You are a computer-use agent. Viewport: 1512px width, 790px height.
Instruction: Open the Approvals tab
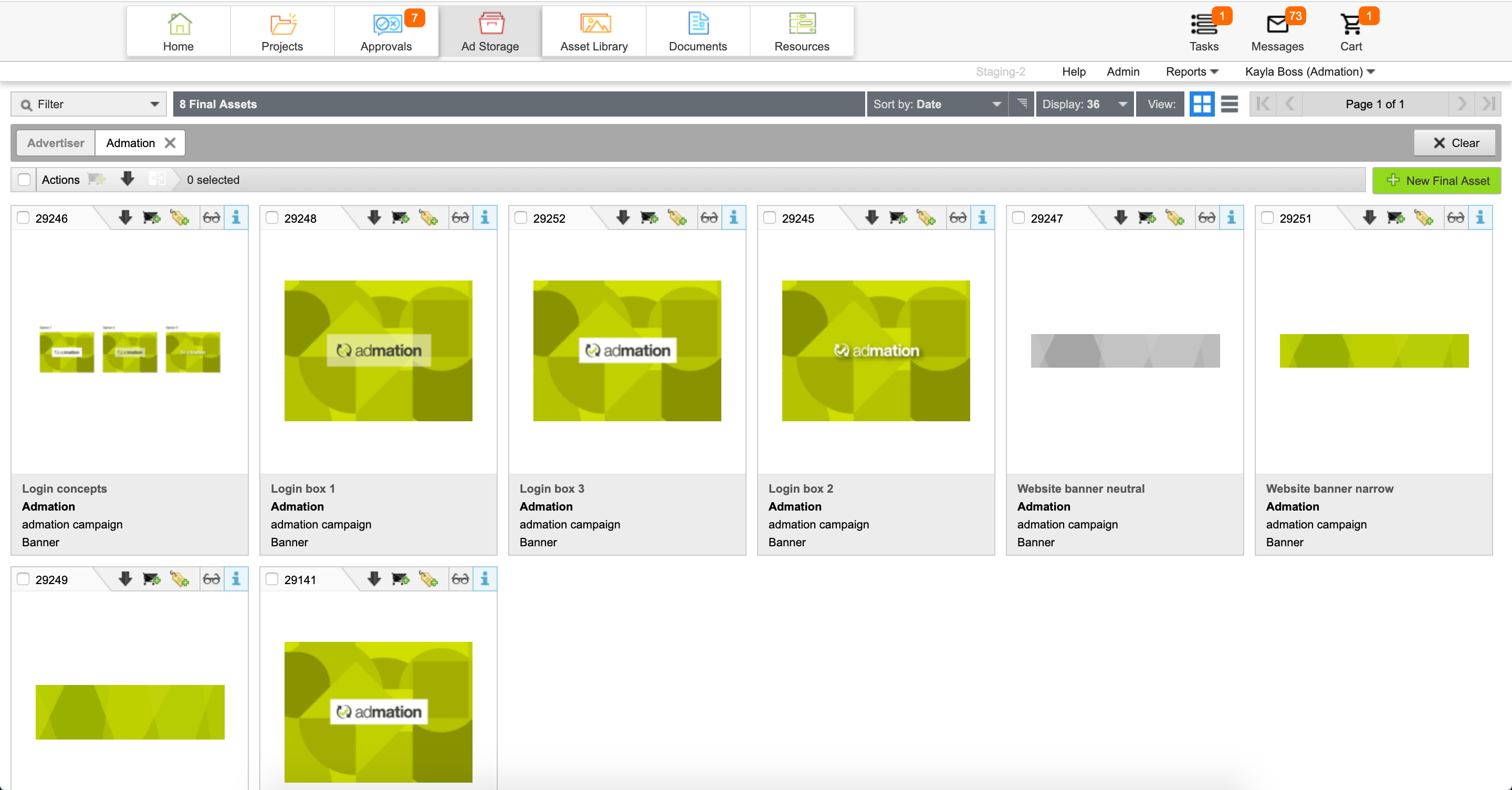pos(386,32)
